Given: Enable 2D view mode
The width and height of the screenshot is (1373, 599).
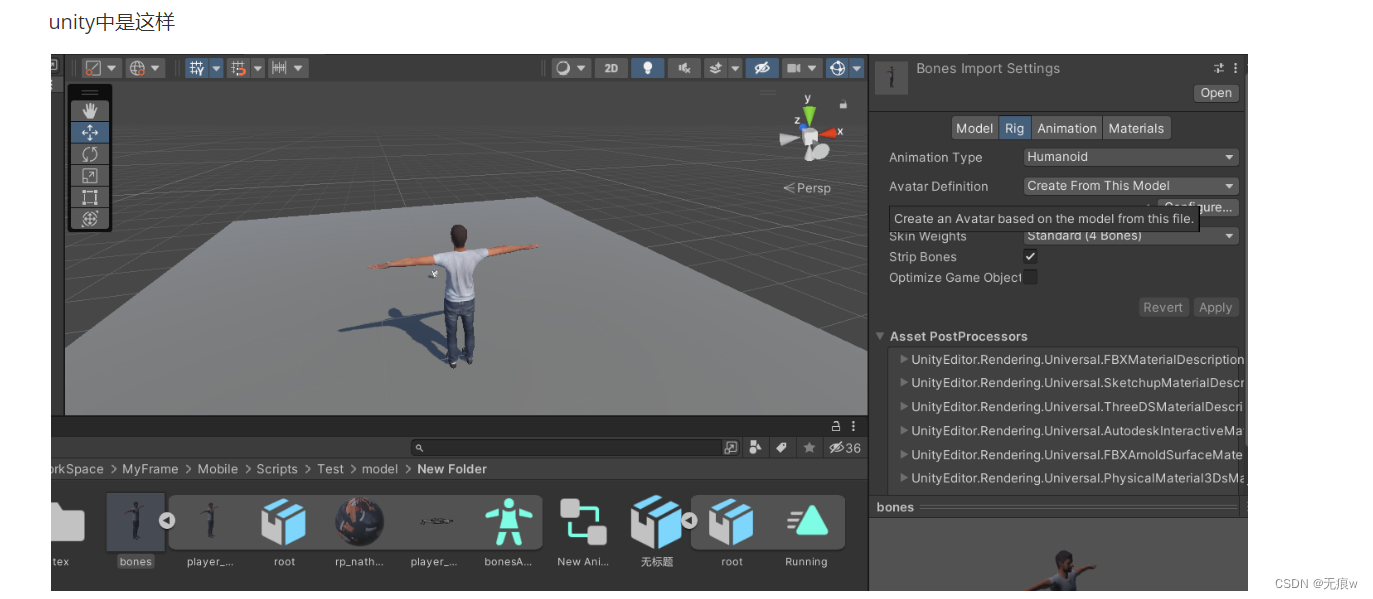Looking at the screenshot, I should pos(611,67).
